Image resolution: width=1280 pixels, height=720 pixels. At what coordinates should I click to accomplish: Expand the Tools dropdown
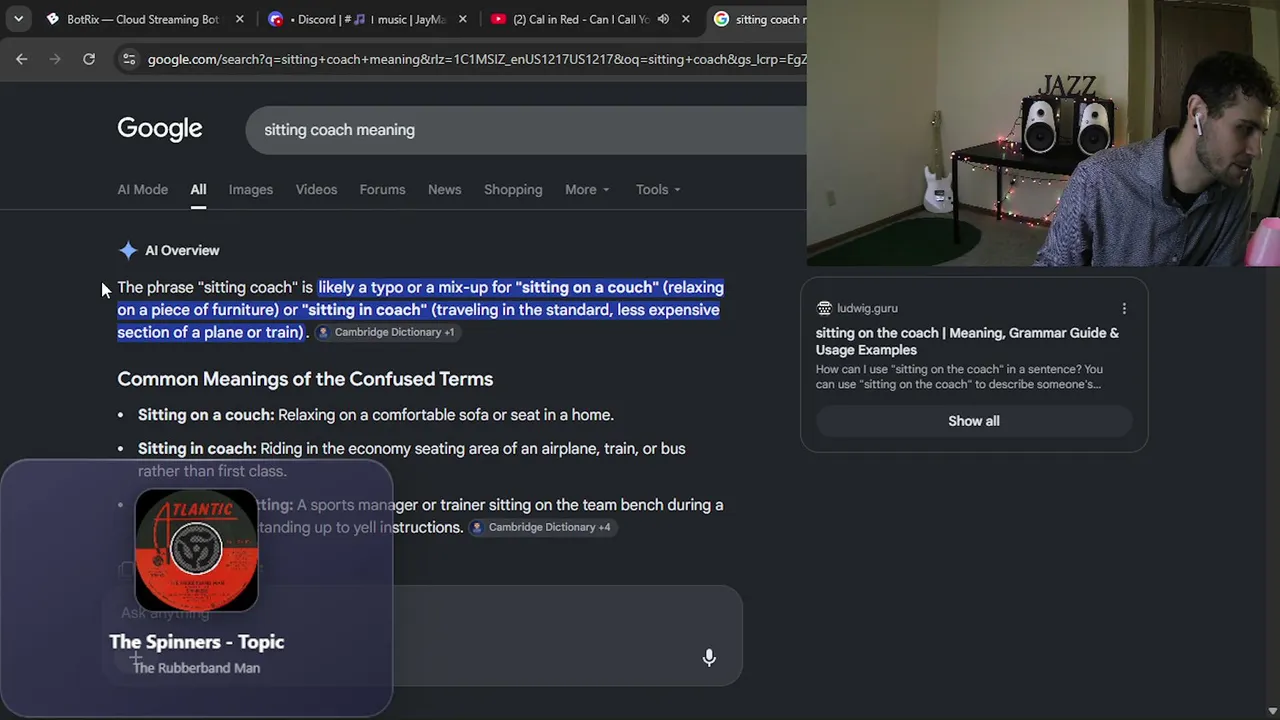658,189
